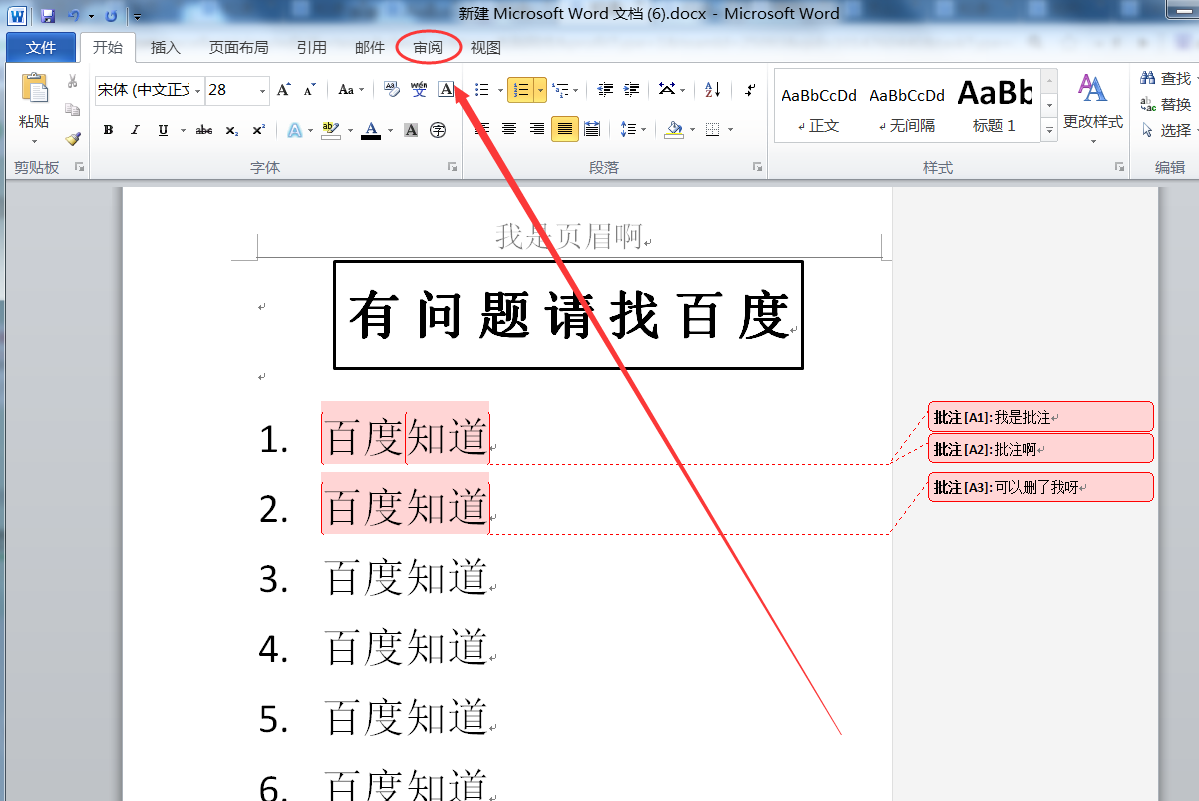Select the Phonetic Guide icon
The image size is (1199, 801).
[418, 89]
